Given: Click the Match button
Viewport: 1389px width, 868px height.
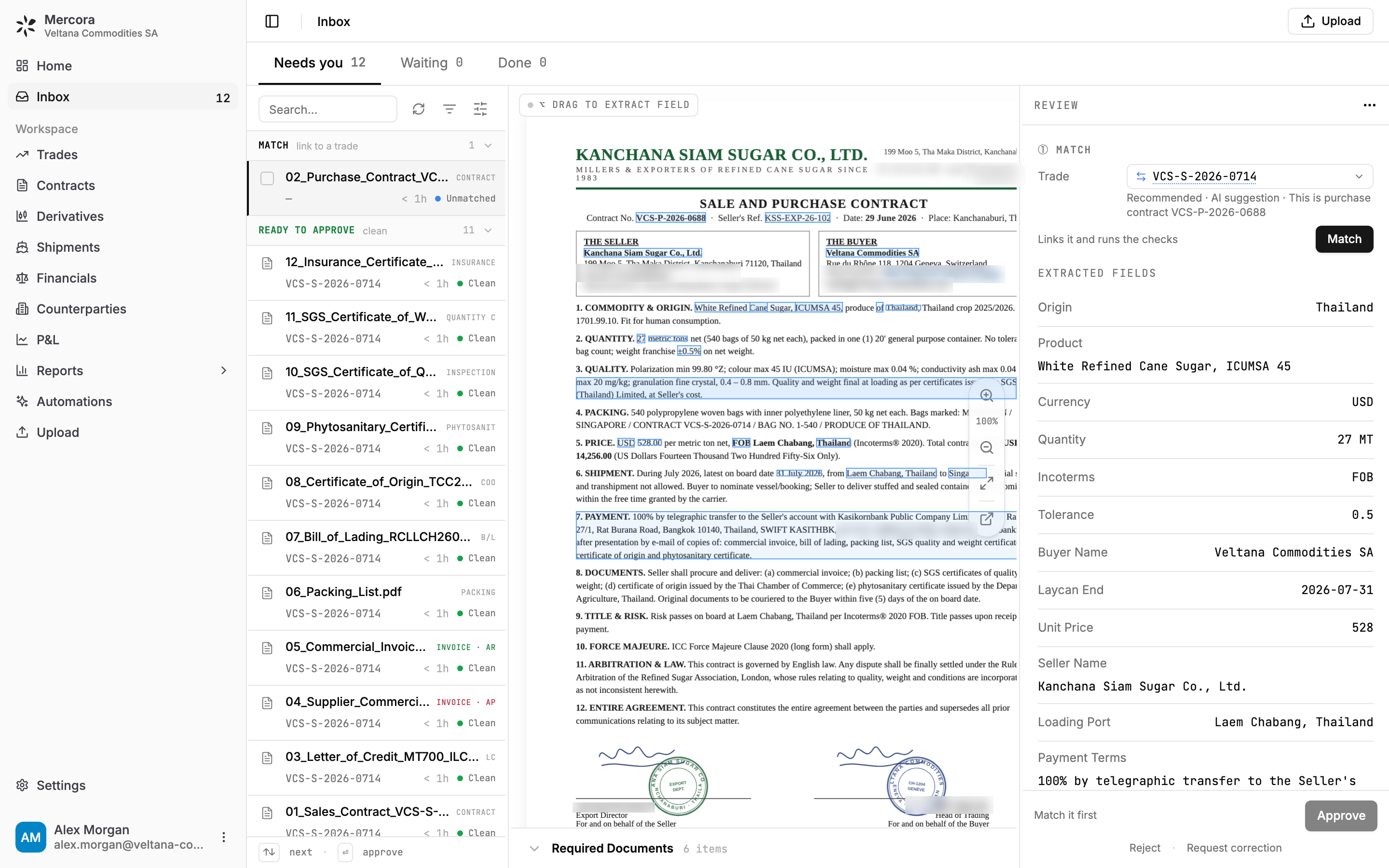Looking at the screenshot, I should [x=1344, y=239].
